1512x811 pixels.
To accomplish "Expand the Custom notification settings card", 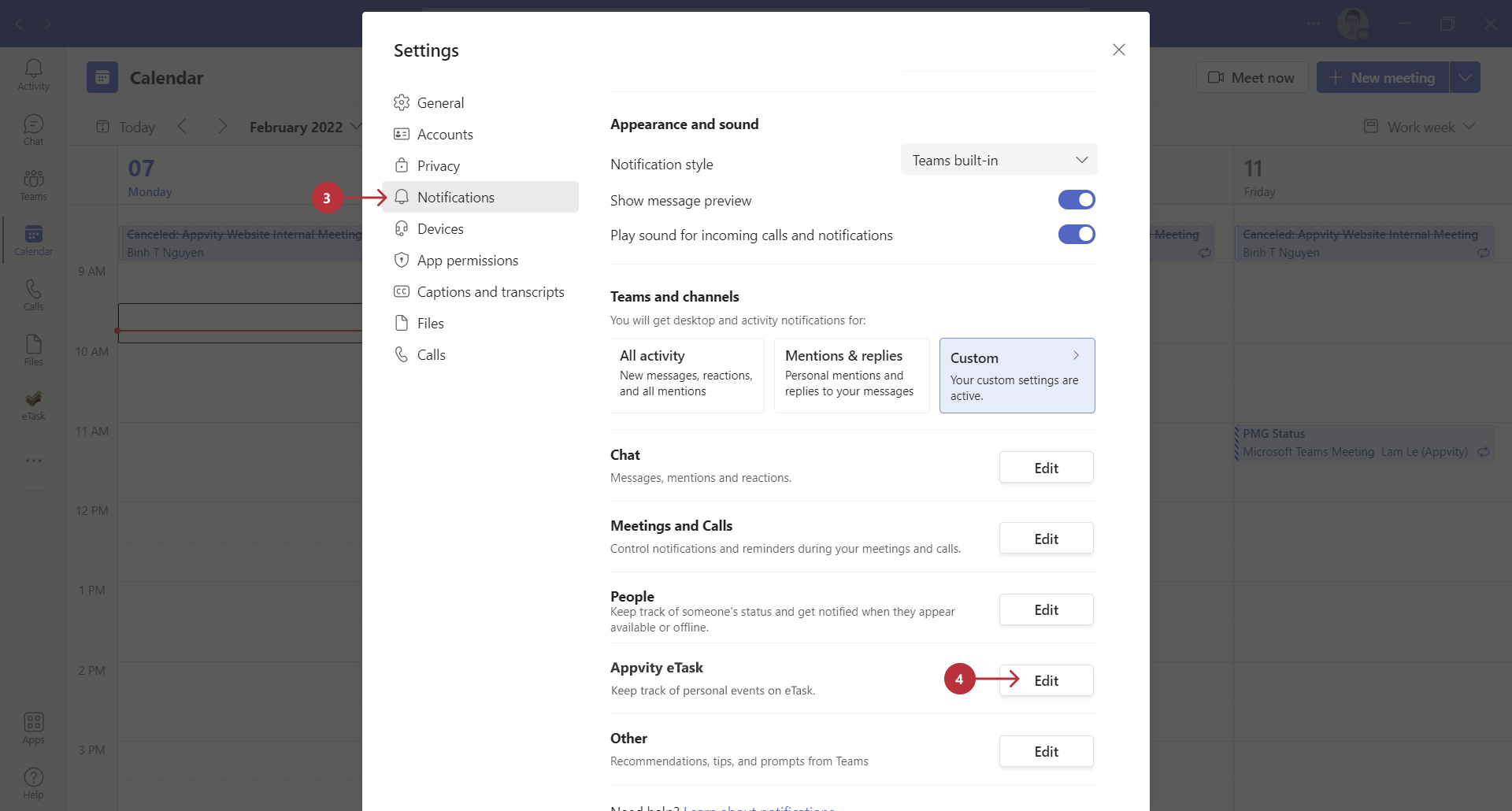I will point(1017,375).
